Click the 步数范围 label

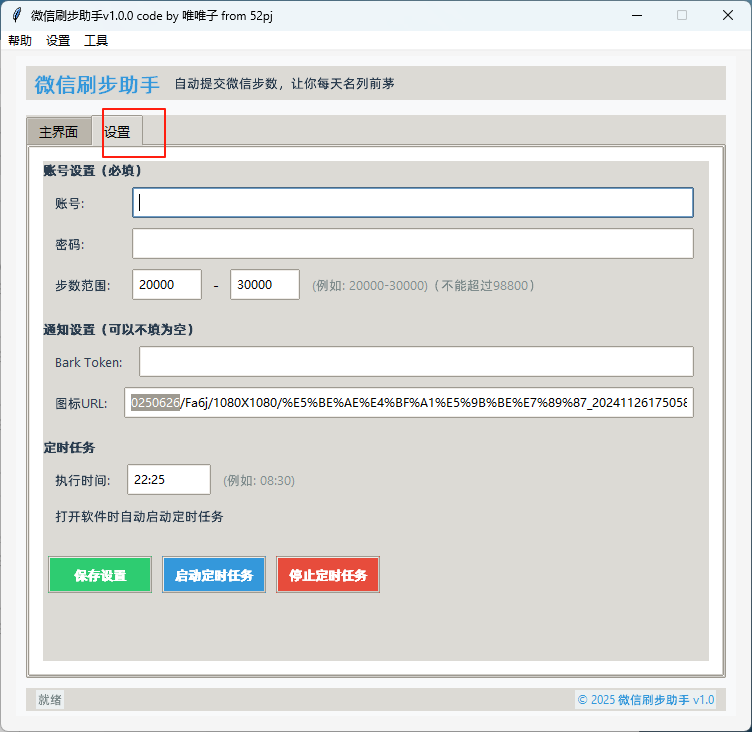(x=82, y=285)
